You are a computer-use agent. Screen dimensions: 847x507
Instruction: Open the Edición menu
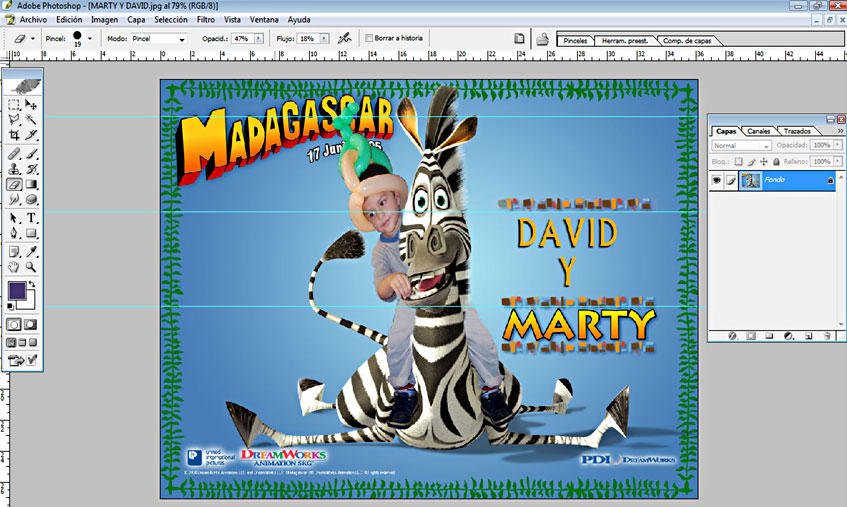point(69,19)
